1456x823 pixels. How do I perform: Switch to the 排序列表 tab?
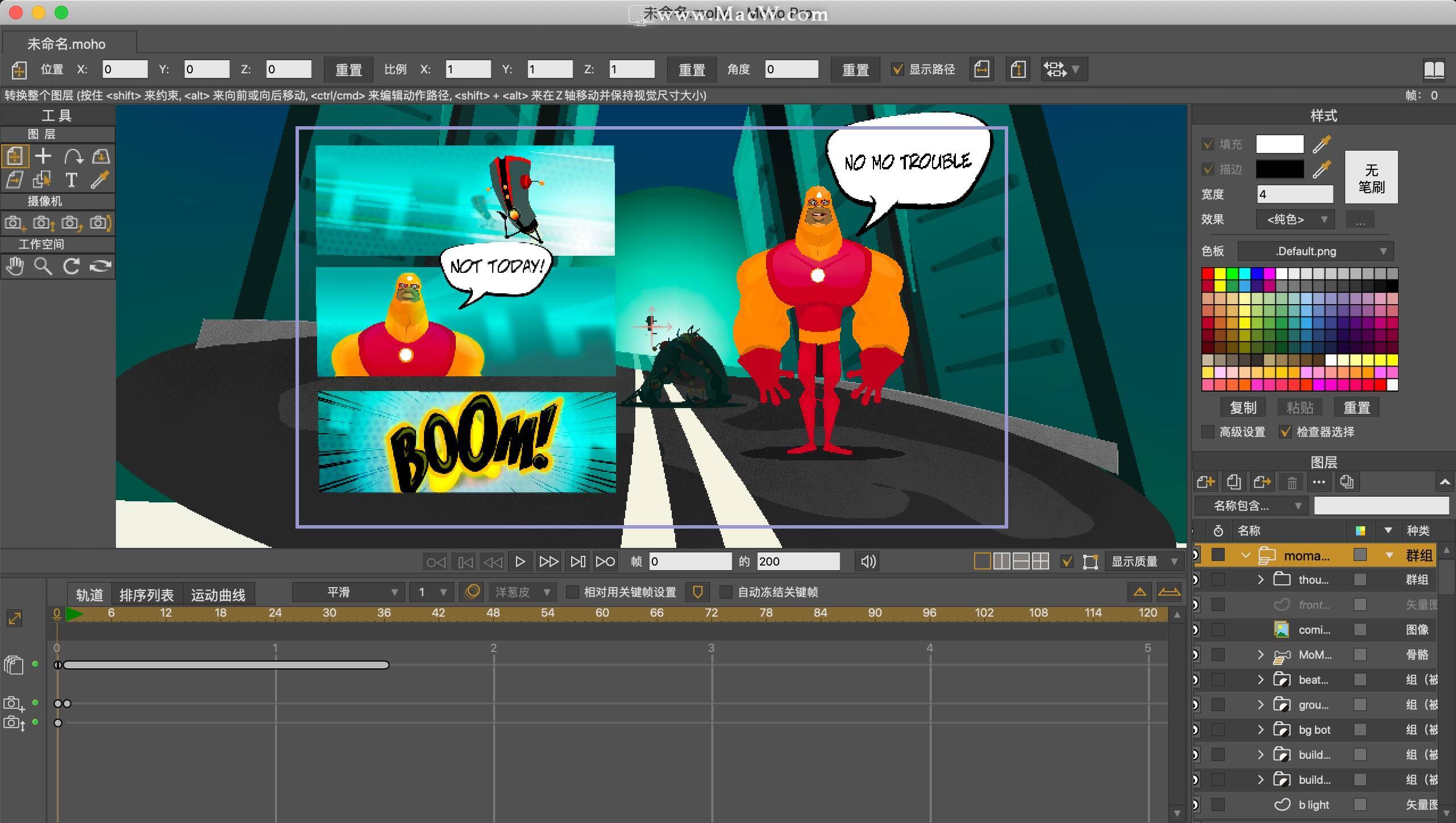[147, 595]
